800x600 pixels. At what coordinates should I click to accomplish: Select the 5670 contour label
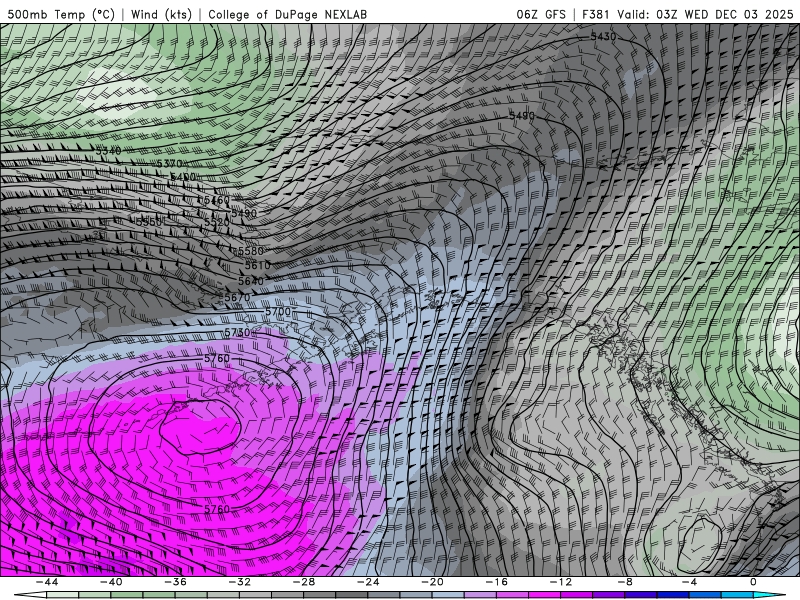pos(237,297)
